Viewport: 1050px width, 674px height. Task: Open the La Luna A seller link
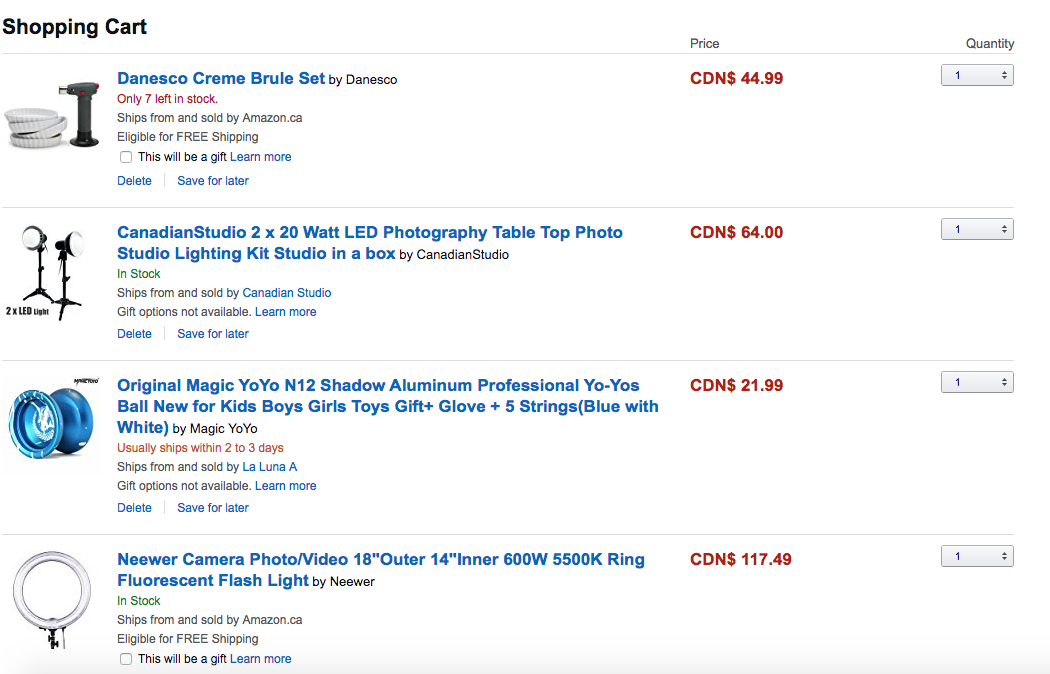pyautogui.click(x=270, y=467)
